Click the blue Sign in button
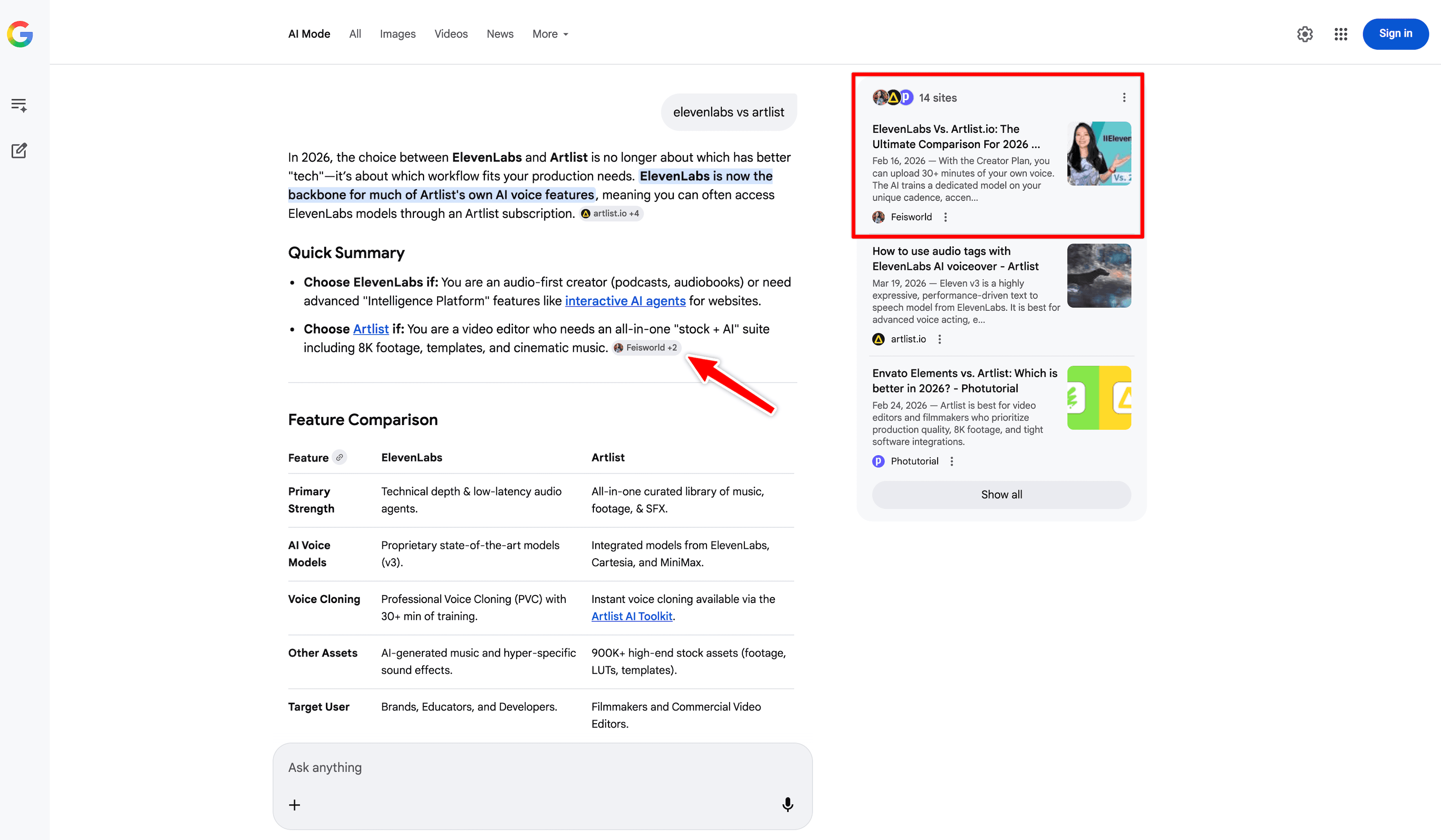 [x=1395, y=34]
